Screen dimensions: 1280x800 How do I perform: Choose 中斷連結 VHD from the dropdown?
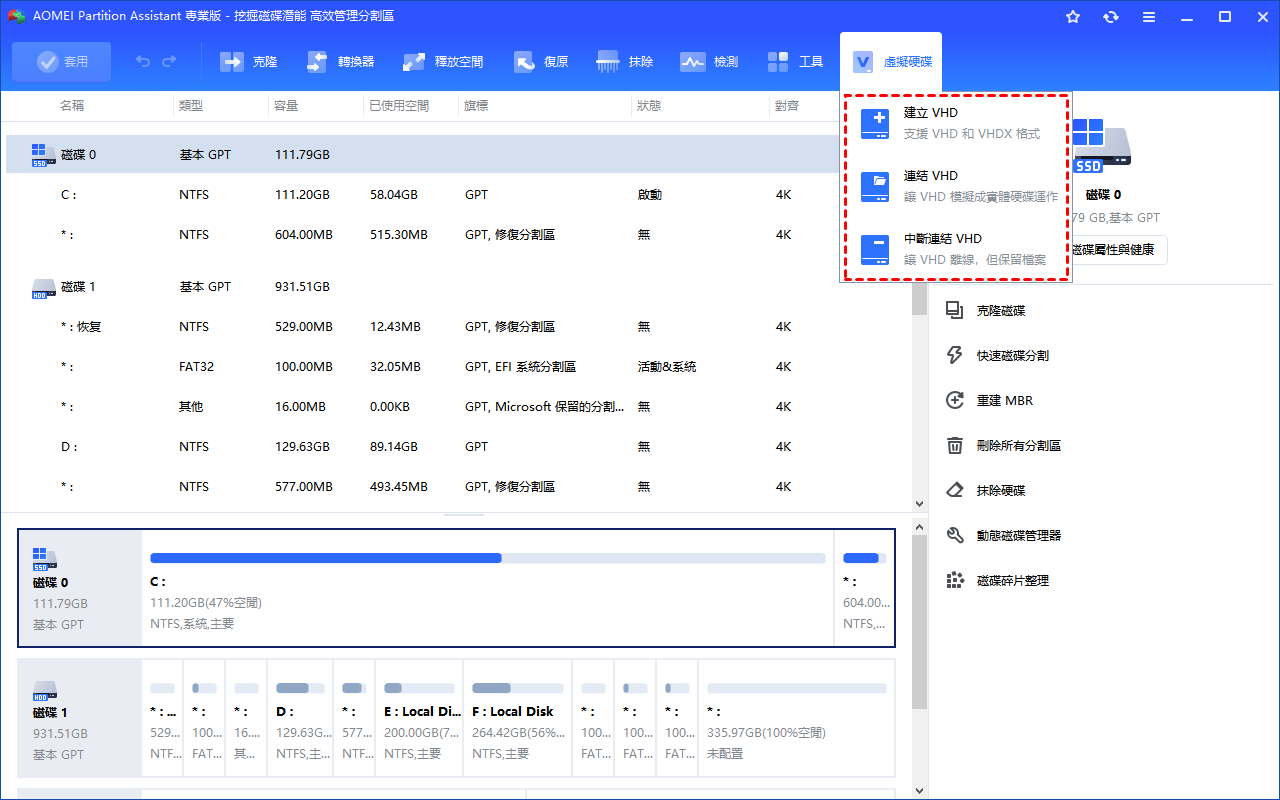click(x=956, y=249)
